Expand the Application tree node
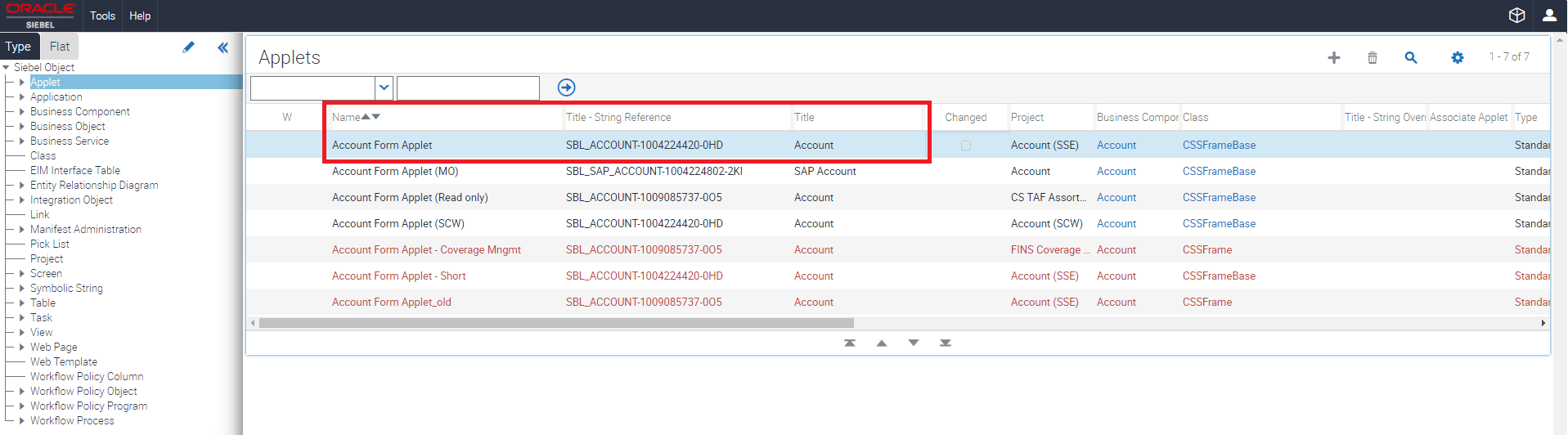 [22, 97]
